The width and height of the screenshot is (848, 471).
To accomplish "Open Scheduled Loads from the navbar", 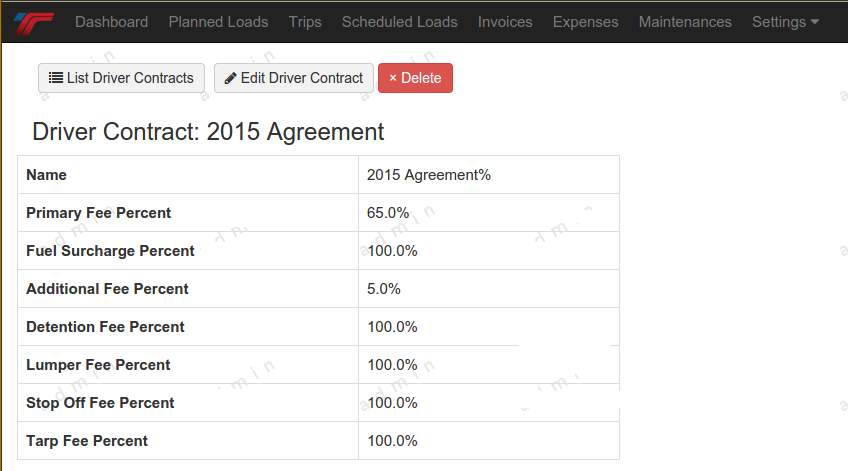I will (399, 22).
